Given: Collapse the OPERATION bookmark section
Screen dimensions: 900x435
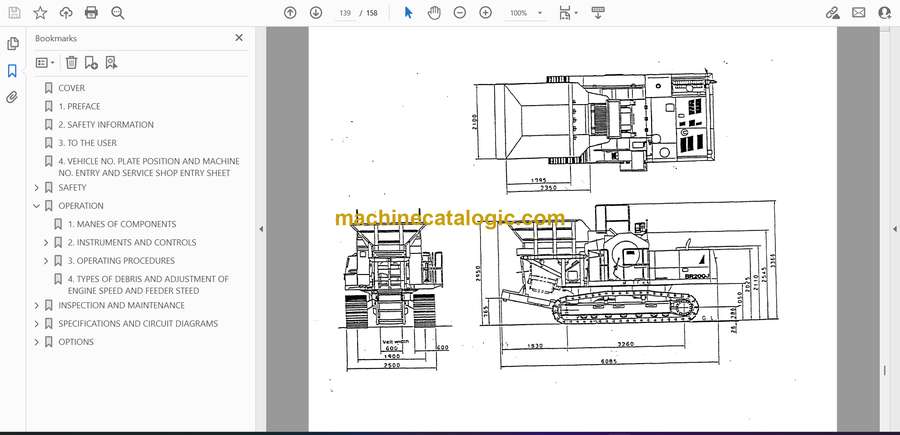Looking at the screenshot, I should [x=37, y=206].
